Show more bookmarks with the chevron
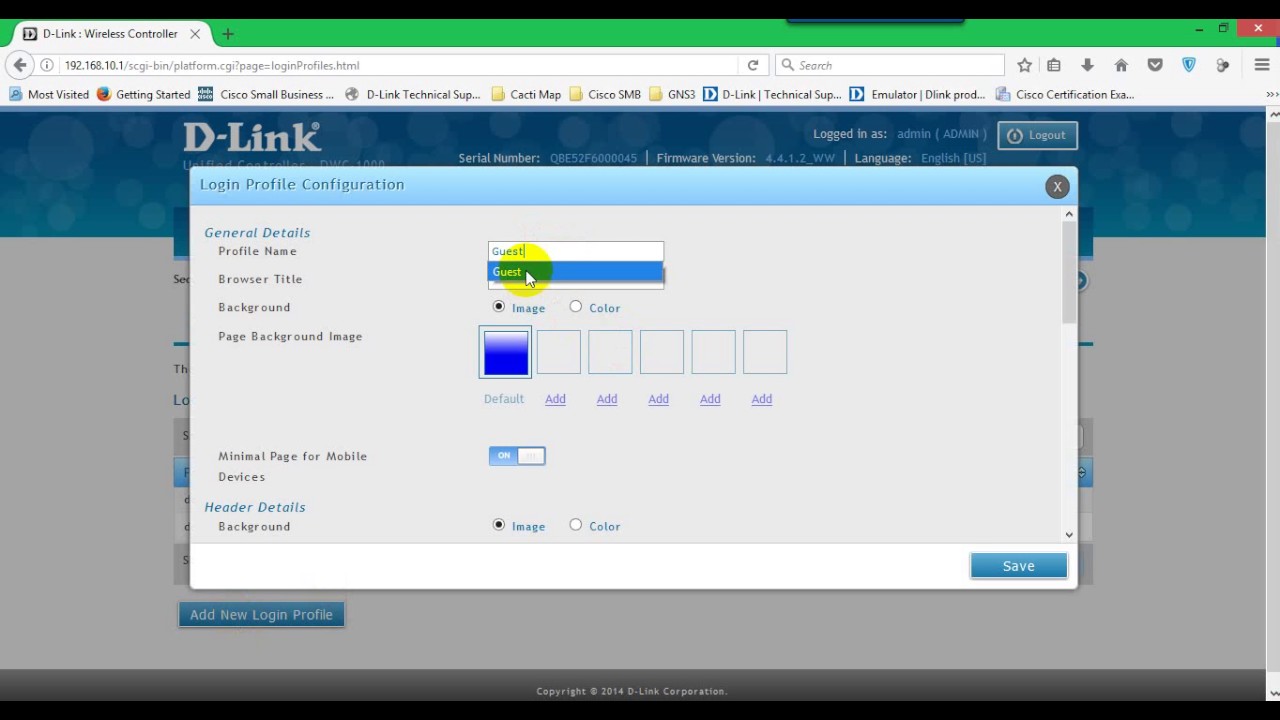This screenshot has width=1280, height=720. [1272, 95]
